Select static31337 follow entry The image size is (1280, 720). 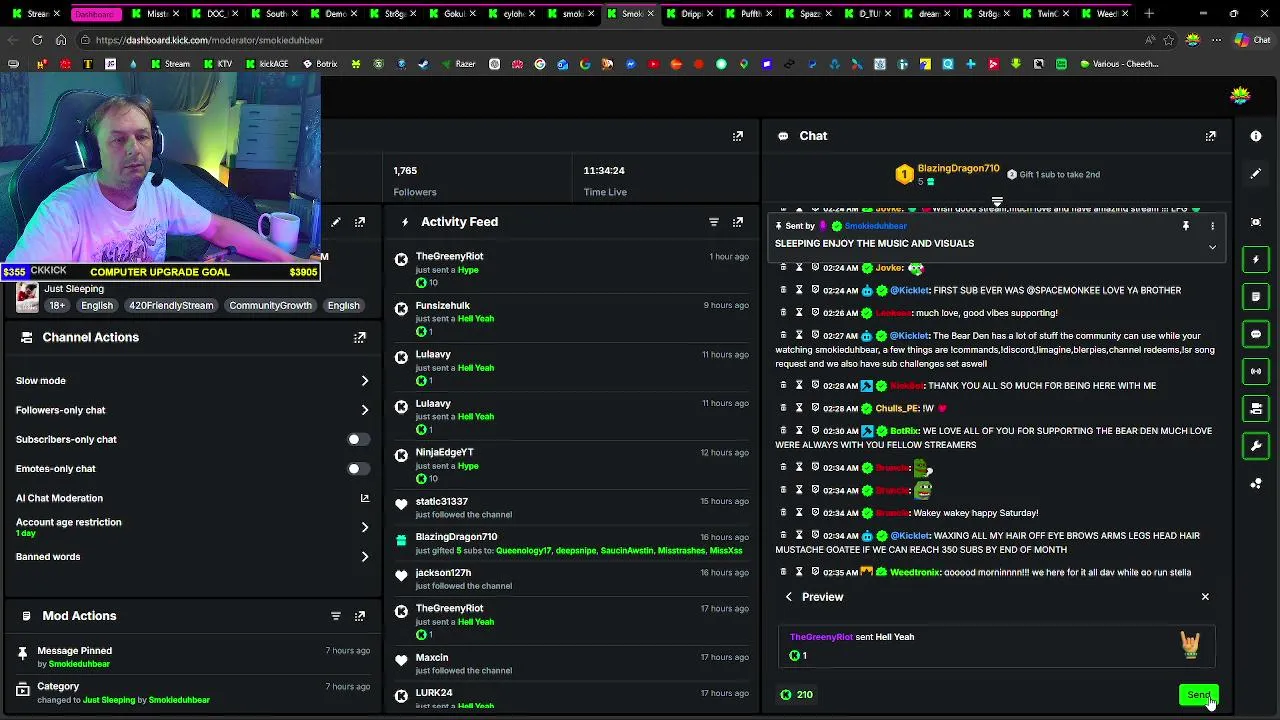pyautogui.click(x=571, y=507)
